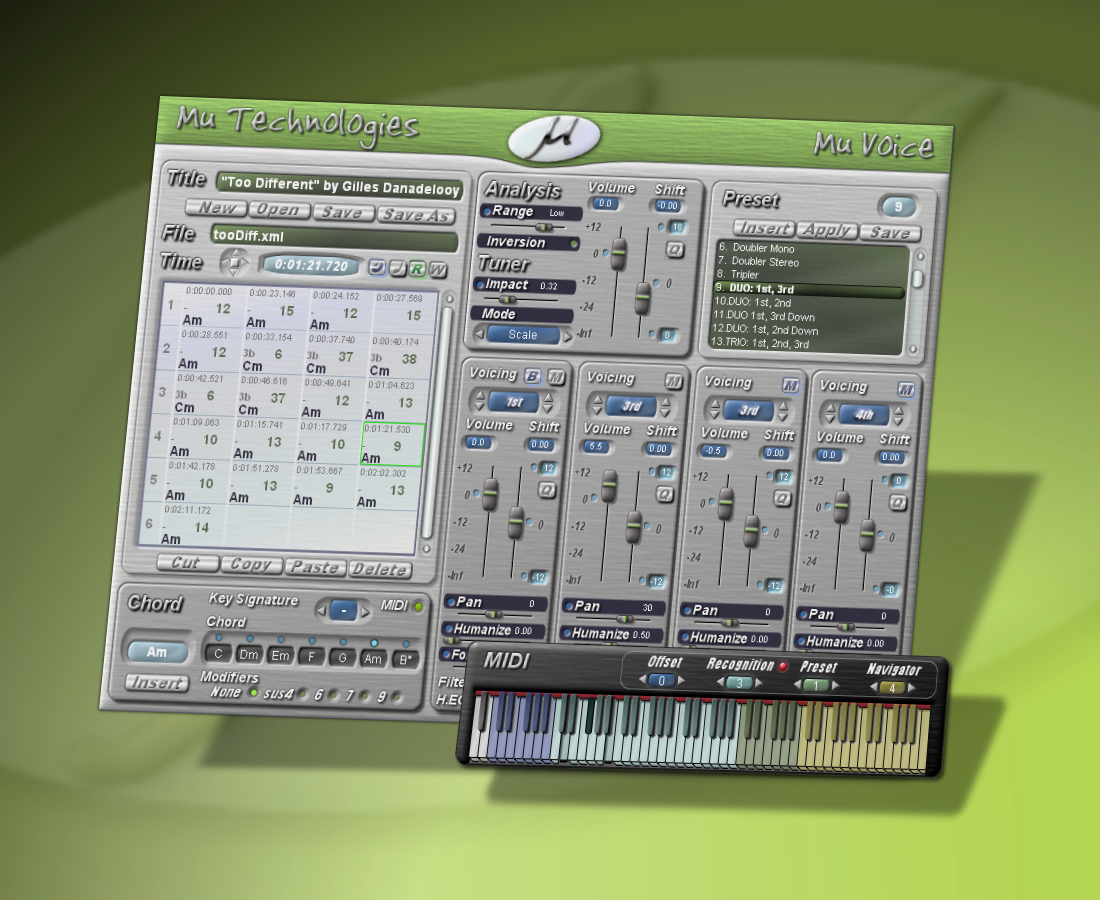Adjust second Voicing Pan slider
Image resolution: width=1100 pixels, height=900 pixels.
[x=624, y=619]
